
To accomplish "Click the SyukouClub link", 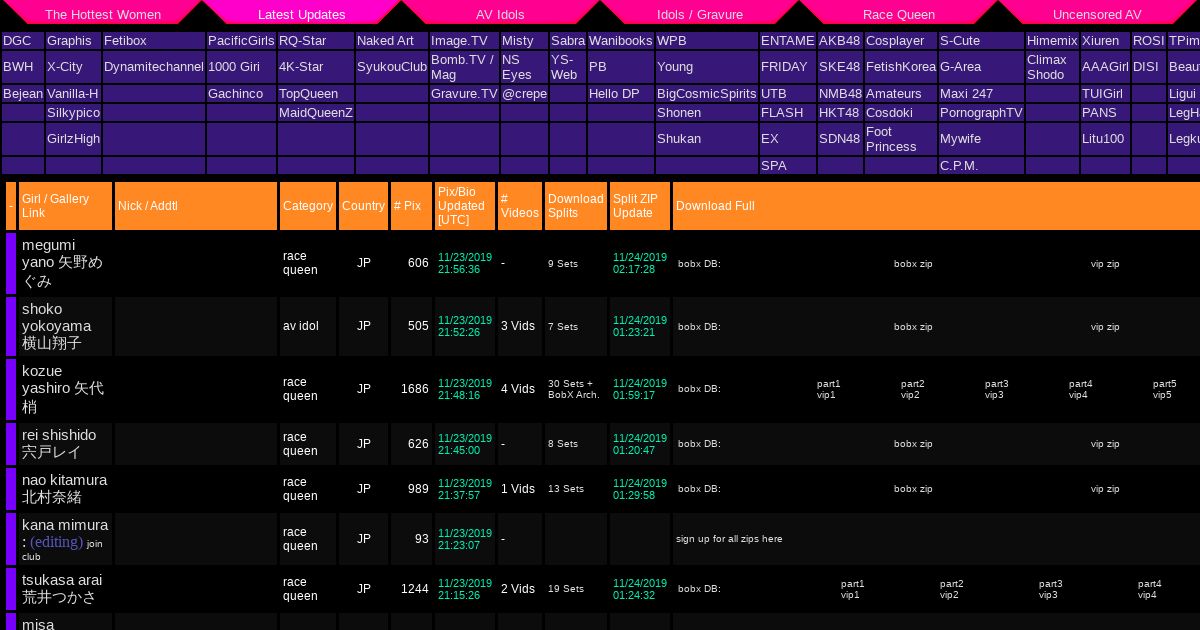I will pyautogui.click(x=392, y=67).
